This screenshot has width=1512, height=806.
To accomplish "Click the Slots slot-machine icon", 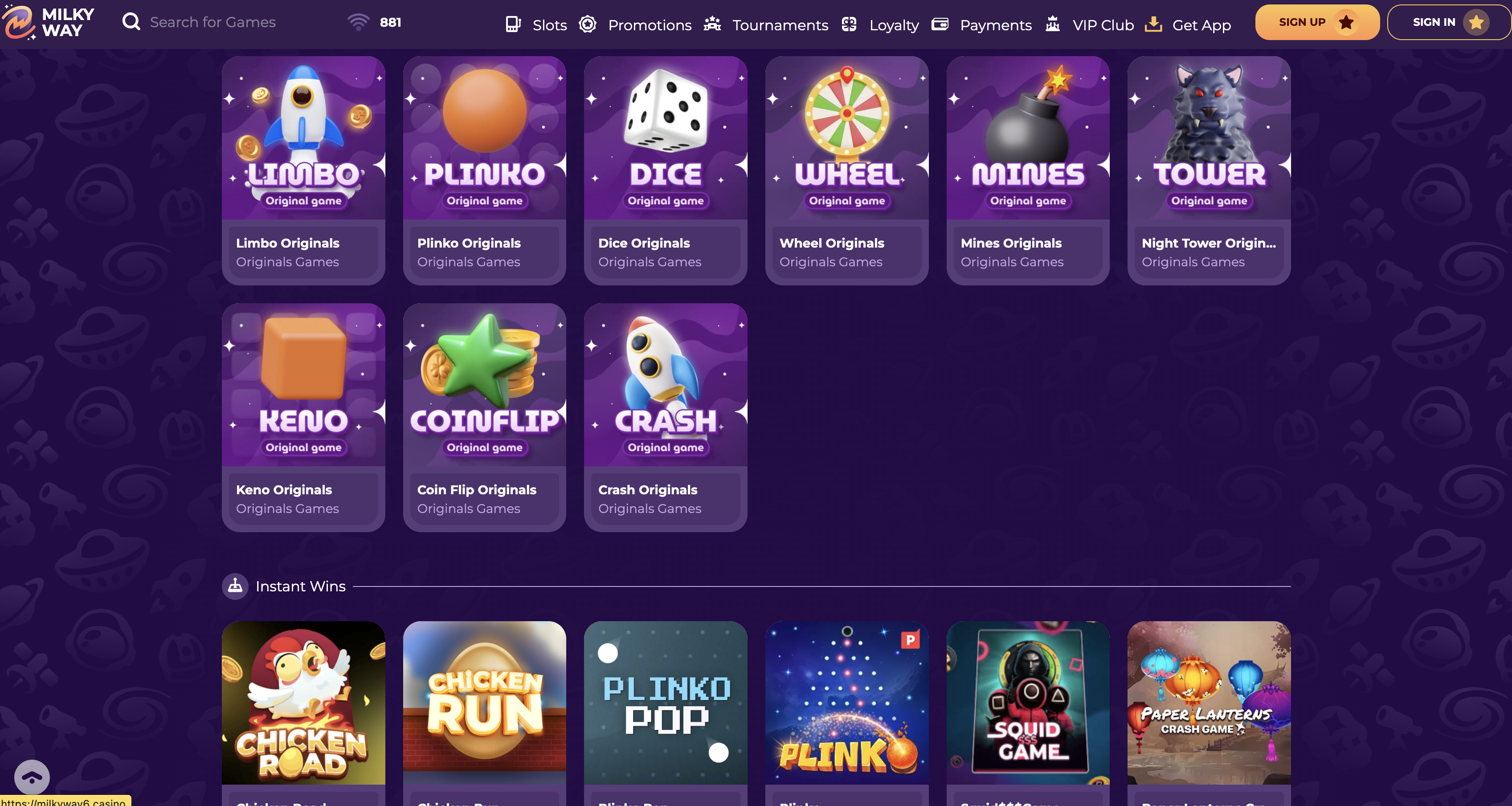I will 513,24.
